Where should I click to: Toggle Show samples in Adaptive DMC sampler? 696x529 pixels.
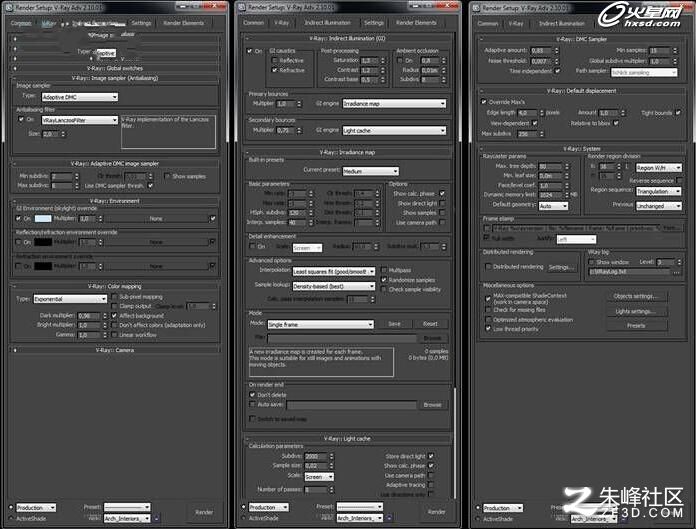pyautogui.click(x=167, y=176)
